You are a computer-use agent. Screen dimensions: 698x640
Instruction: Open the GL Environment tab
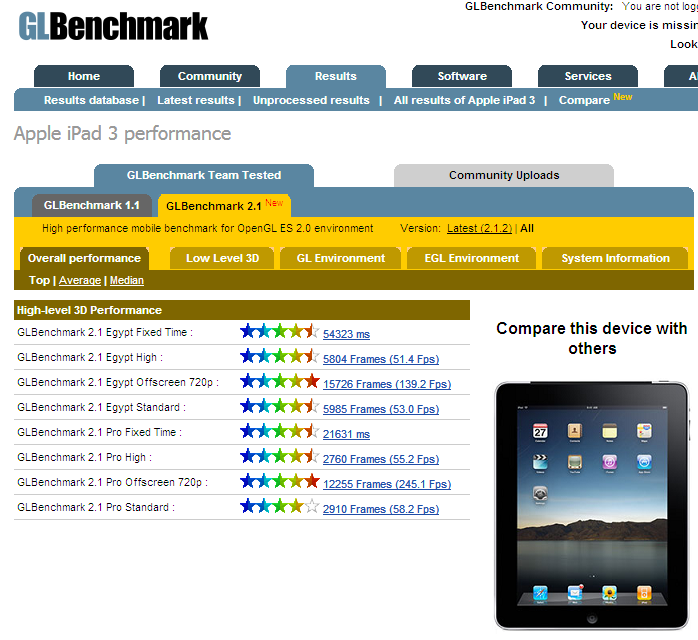(340, 258)
